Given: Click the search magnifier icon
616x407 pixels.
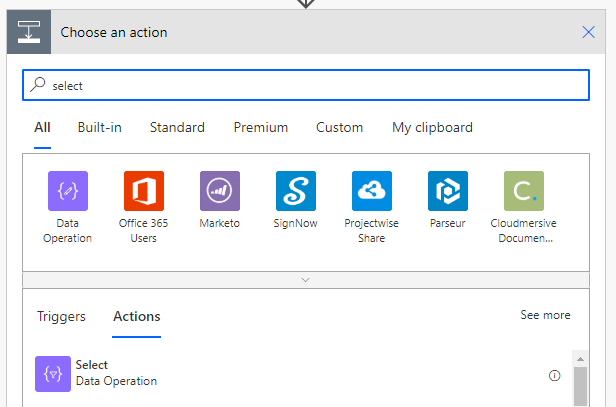Looking at the screenshot, I should [x=38, y=84].
